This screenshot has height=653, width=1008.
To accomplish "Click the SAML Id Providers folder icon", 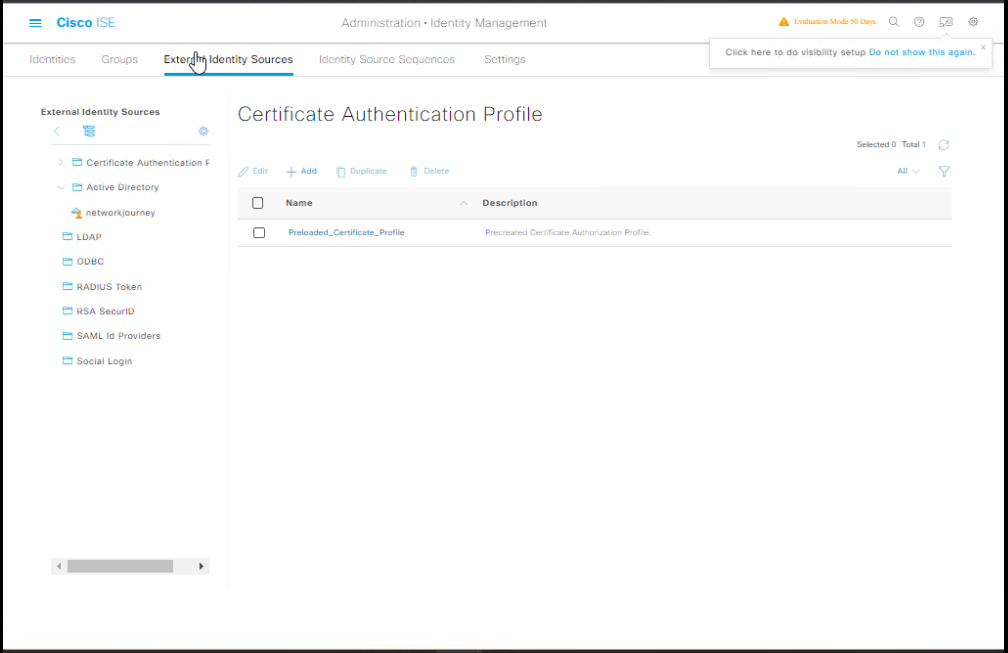I will pos(67,335).
